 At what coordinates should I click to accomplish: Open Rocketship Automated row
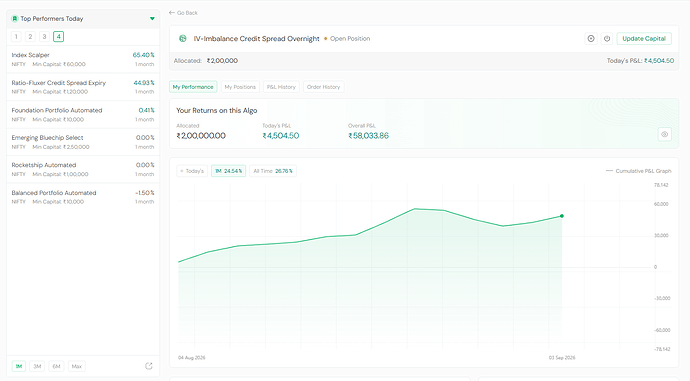coord(83,169)
